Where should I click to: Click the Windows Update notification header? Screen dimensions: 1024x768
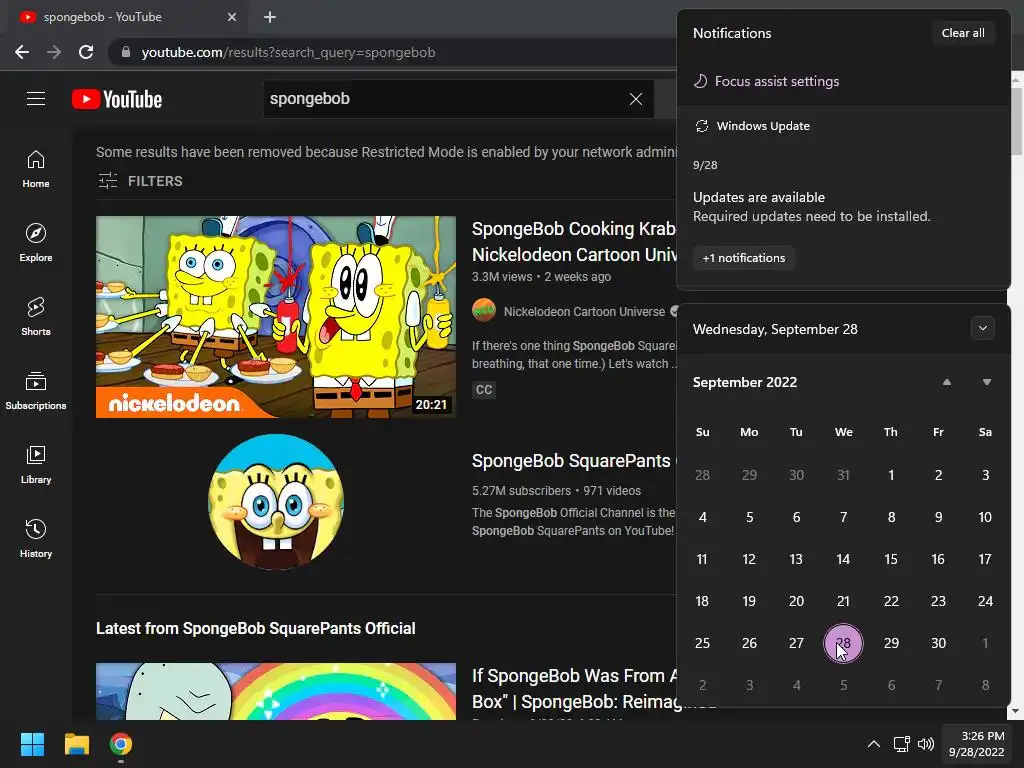752,126
